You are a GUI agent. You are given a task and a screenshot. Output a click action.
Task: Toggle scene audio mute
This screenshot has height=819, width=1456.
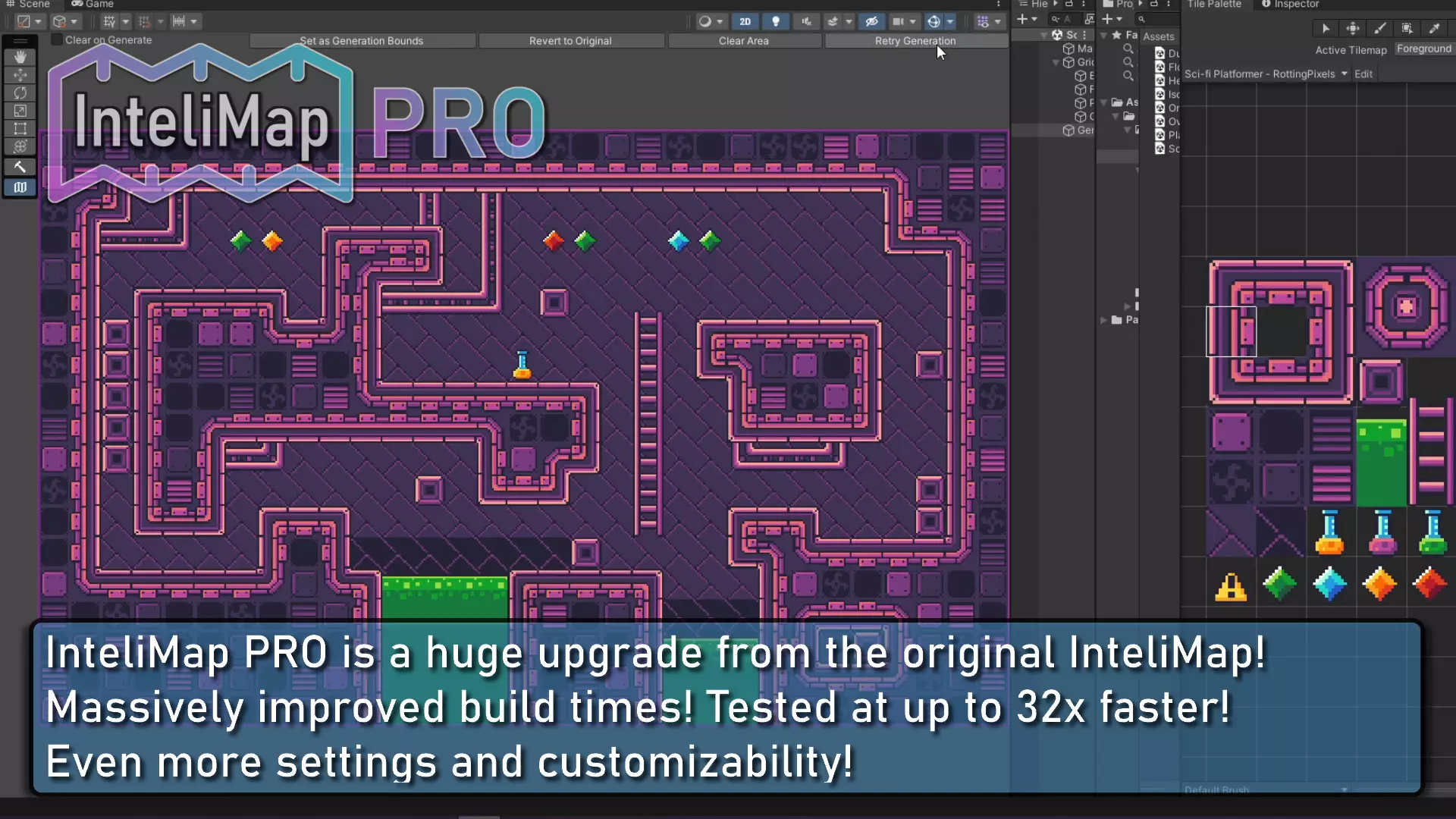pos(806,22)
